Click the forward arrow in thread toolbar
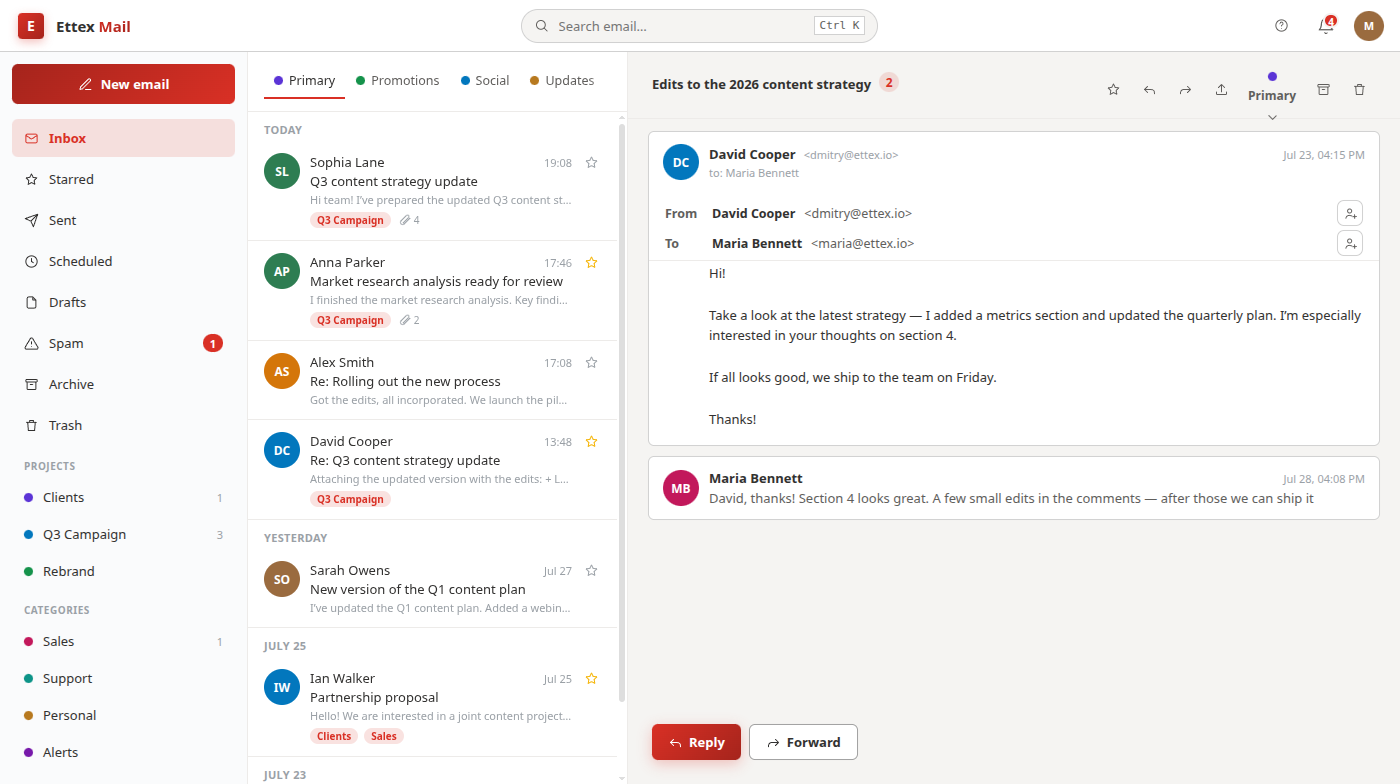This screenshot has width=1400, height=784. point(1185,90)
